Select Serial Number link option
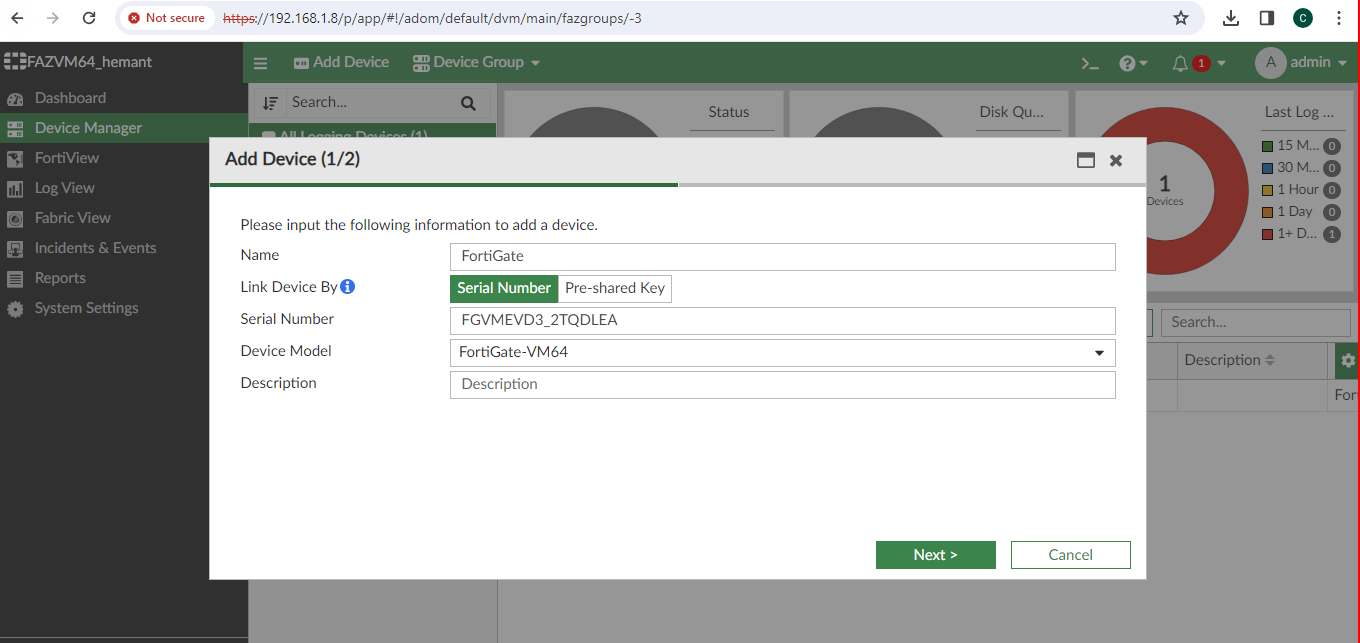 click(x=504, y=288)
